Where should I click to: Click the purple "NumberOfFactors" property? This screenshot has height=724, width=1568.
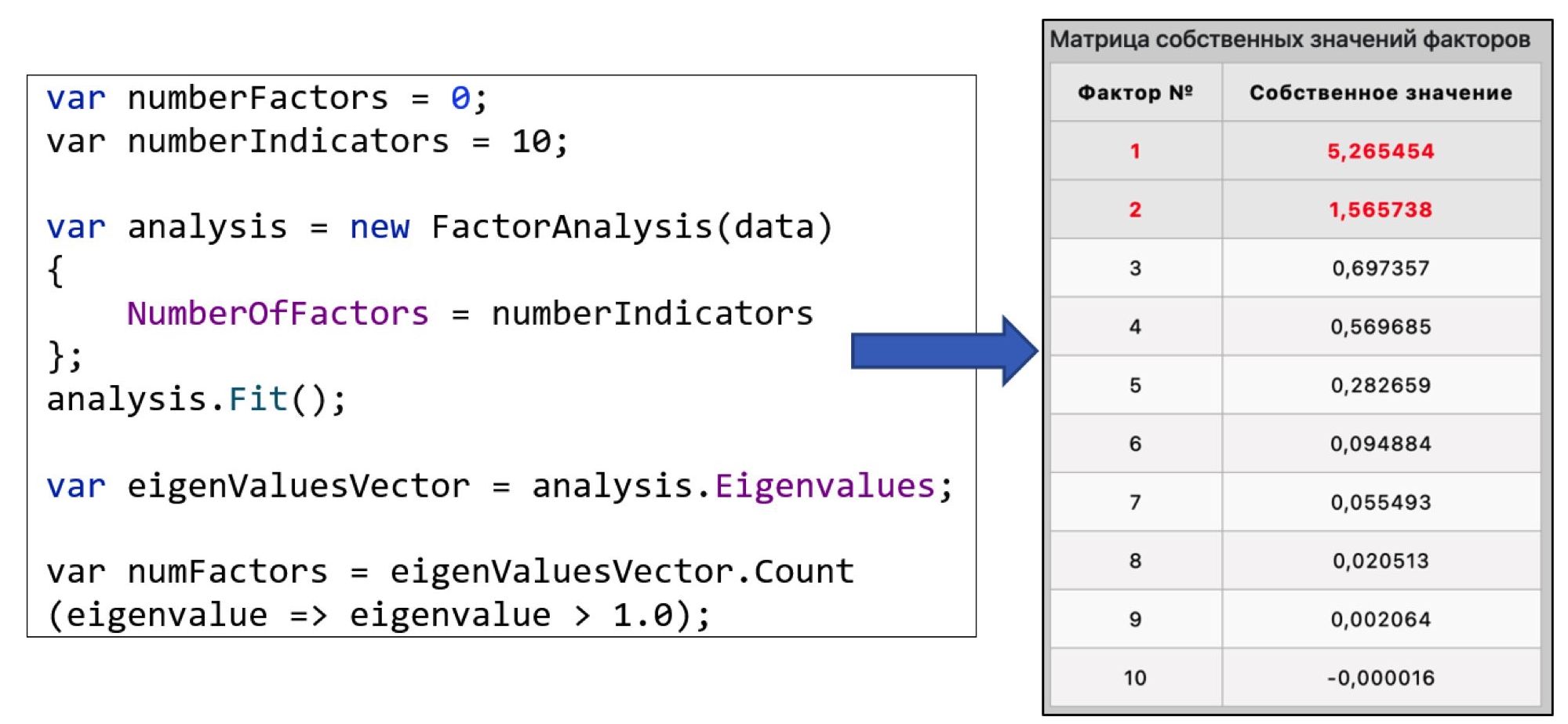(278, 314)
